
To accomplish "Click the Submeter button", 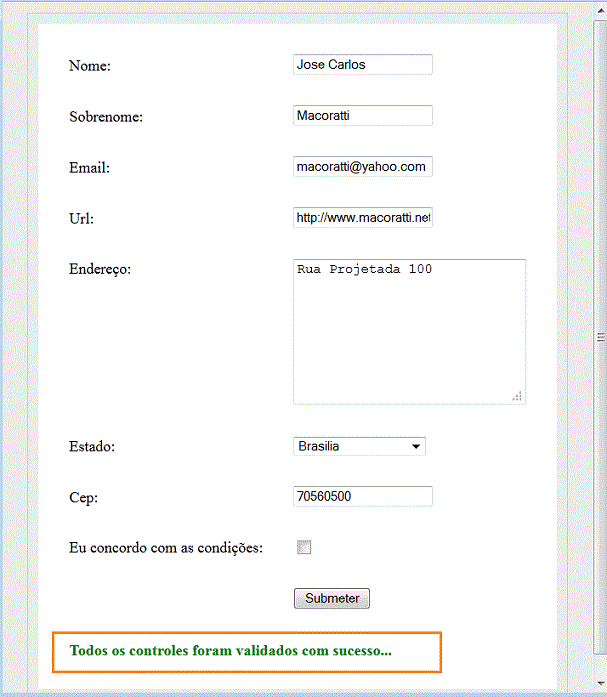I will point(331,598).
